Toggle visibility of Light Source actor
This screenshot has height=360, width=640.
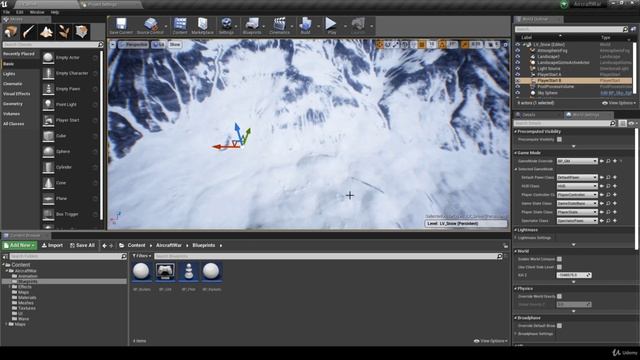(x=518, y=69)
